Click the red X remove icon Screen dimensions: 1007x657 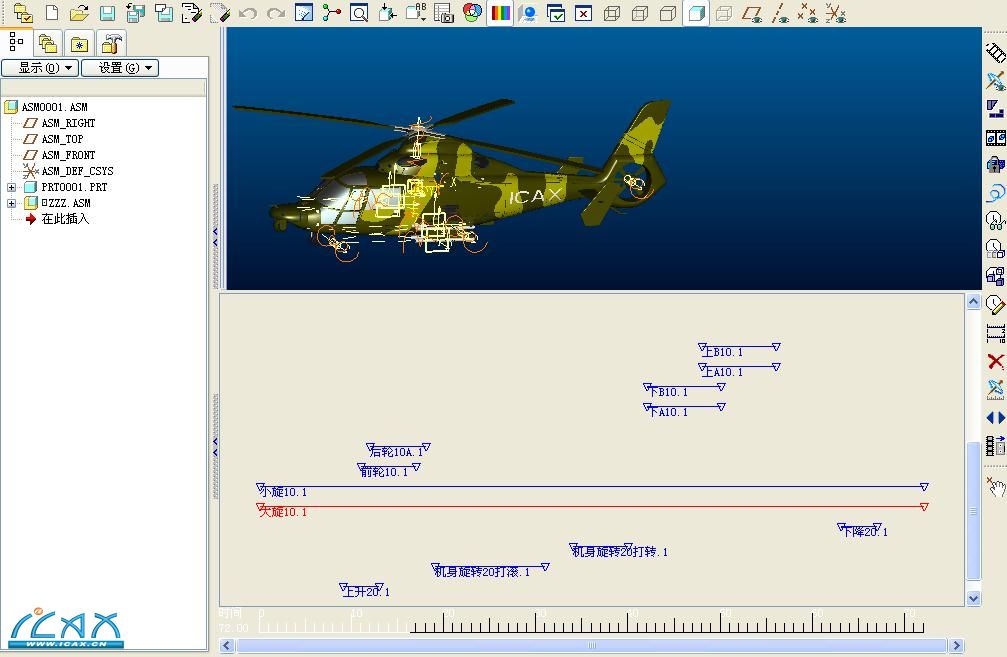coord(995,361)
